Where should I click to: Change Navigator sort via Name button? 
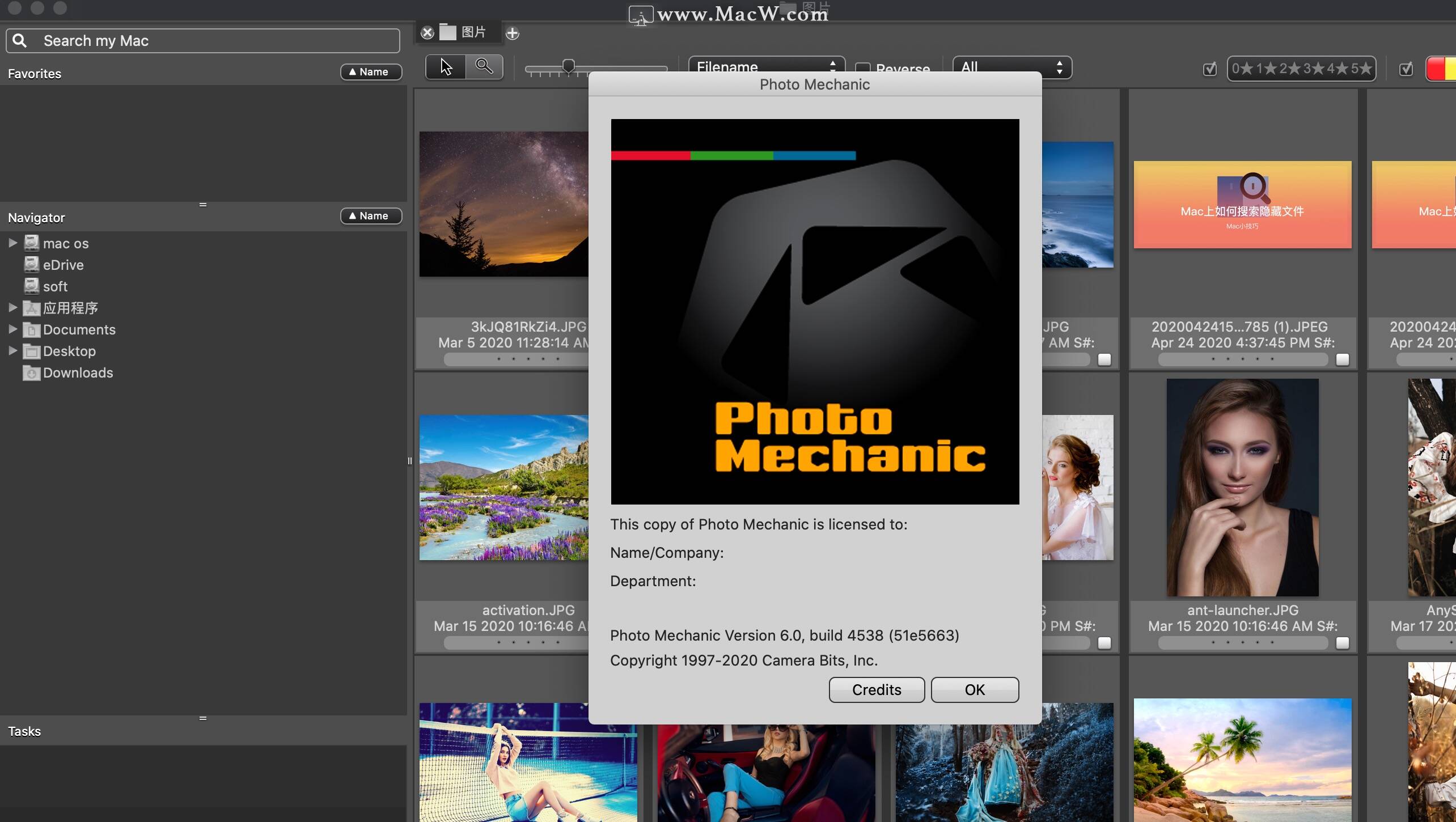371,216
